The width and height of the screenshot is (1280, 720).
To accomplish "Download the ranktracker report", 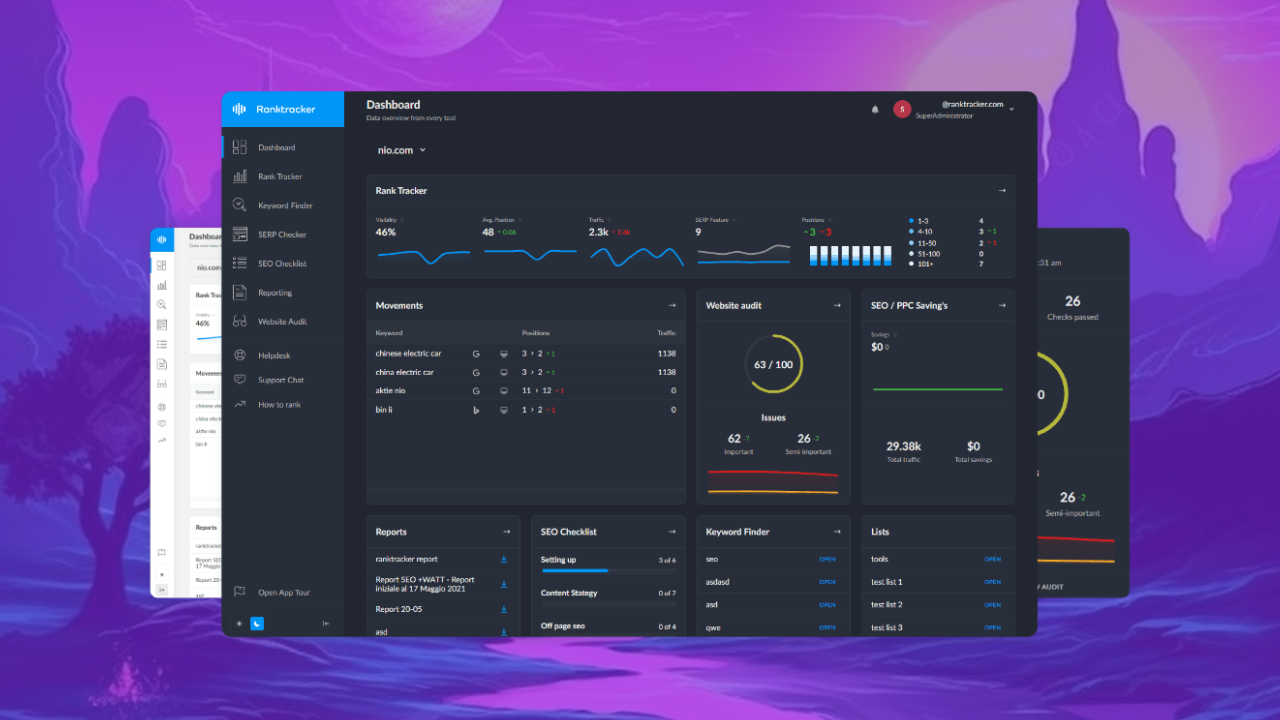I will tap(504, 559).
